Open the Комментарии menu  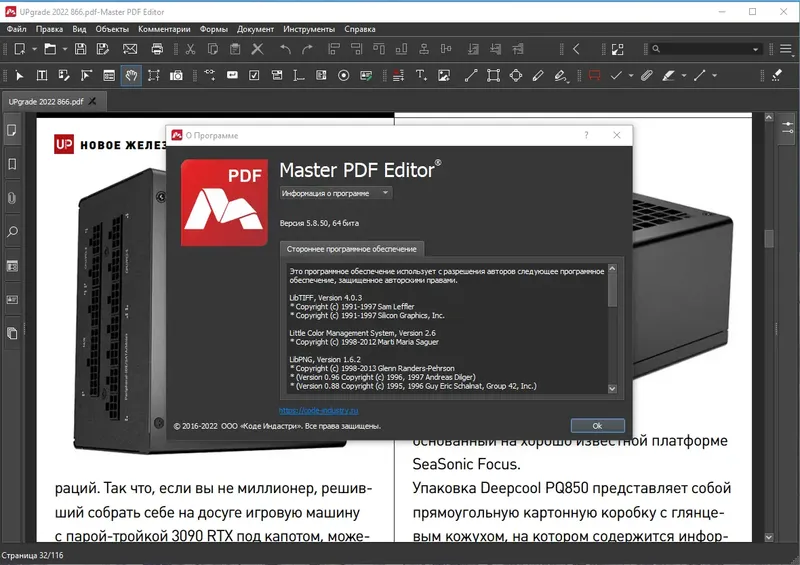click(164, 29)
